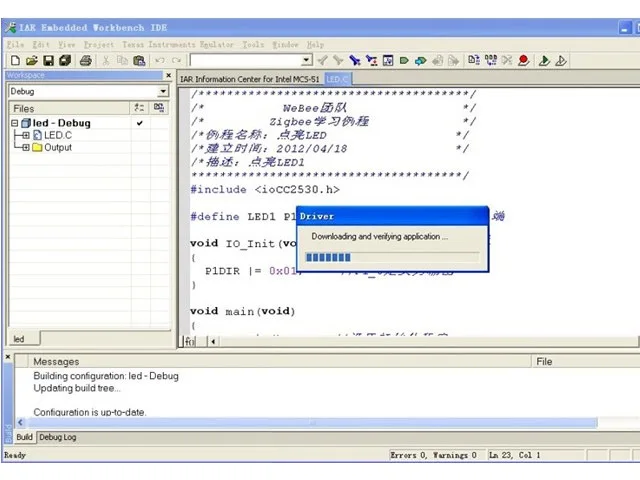This screenshot has height=480, width=640.
Task: Print the file with the printer icon
Action: 86,61
